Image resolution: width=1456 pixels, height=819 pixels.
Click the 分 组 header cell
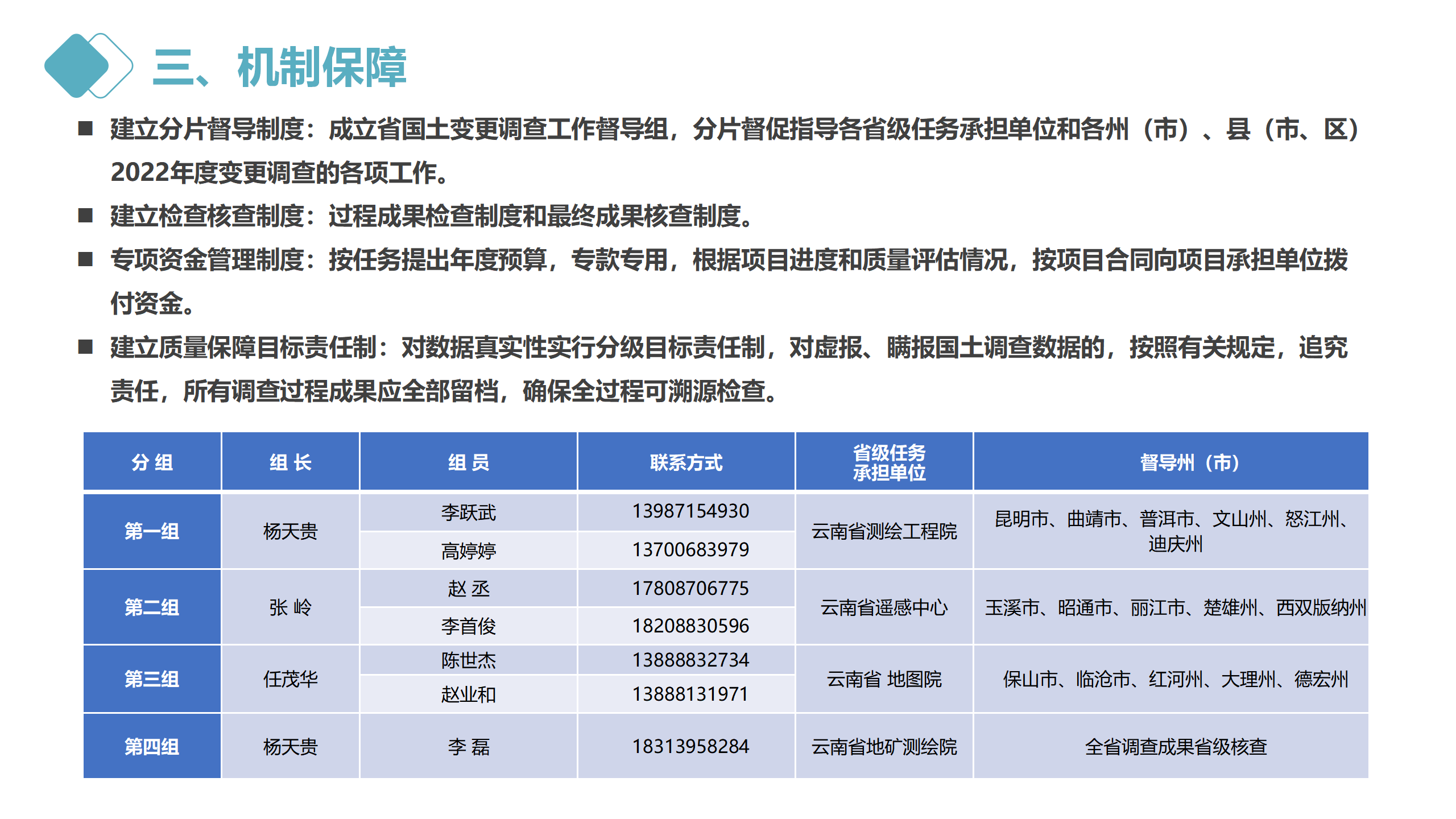152,461
